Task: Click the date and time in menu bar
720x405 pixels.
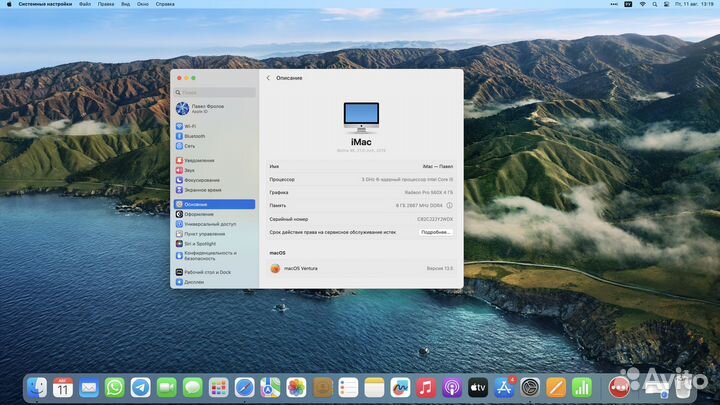Action: pyautogui.click(x=694, y=4)
